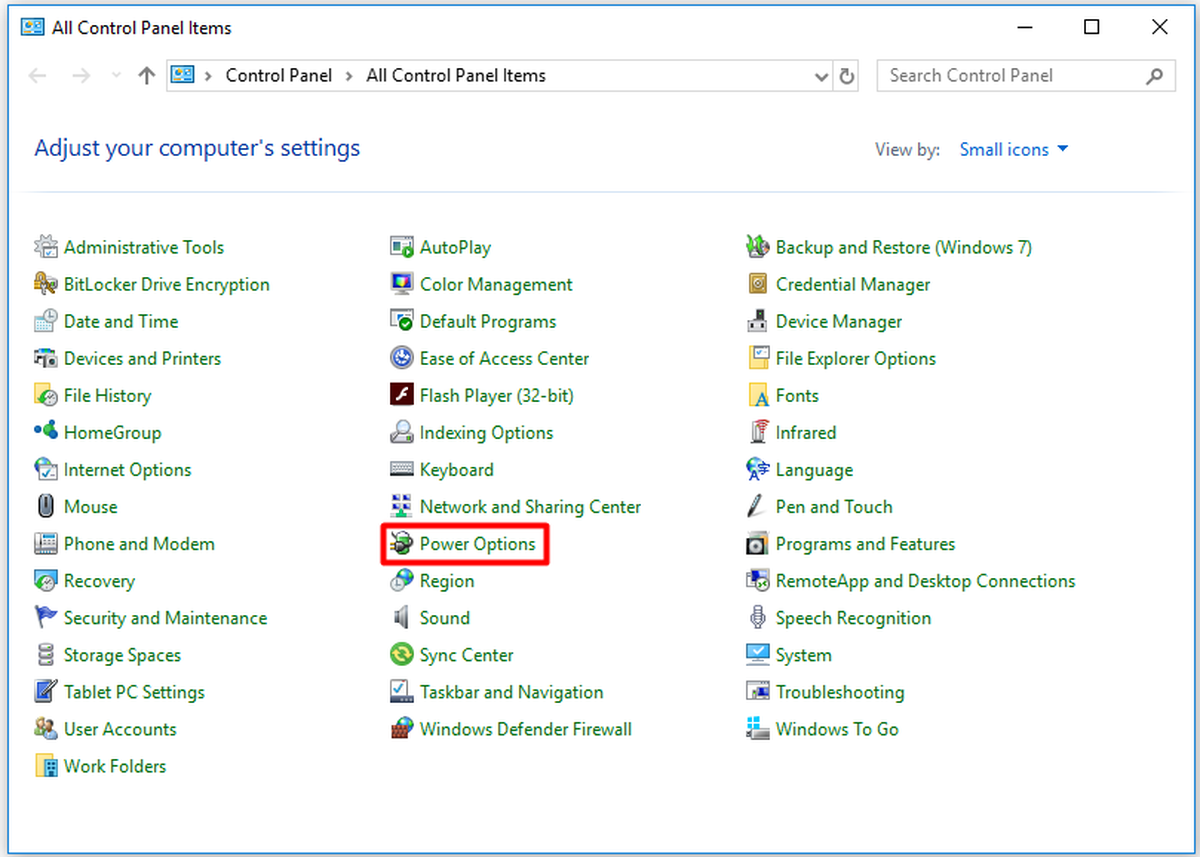Expand chevron before Control Panel breadcrumb
Image resolution: width=1200 pixels, height=857 pixels.
click(x=209, y=76)
